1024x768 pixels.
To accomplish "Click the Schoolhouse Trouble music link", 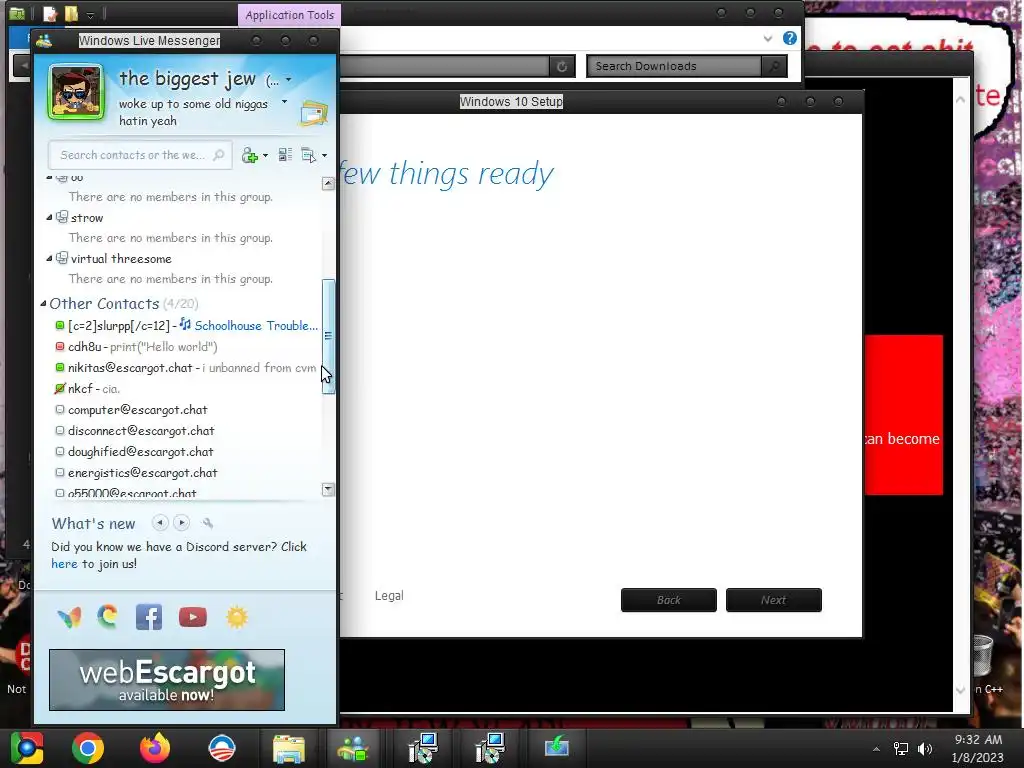I will 256,325.
